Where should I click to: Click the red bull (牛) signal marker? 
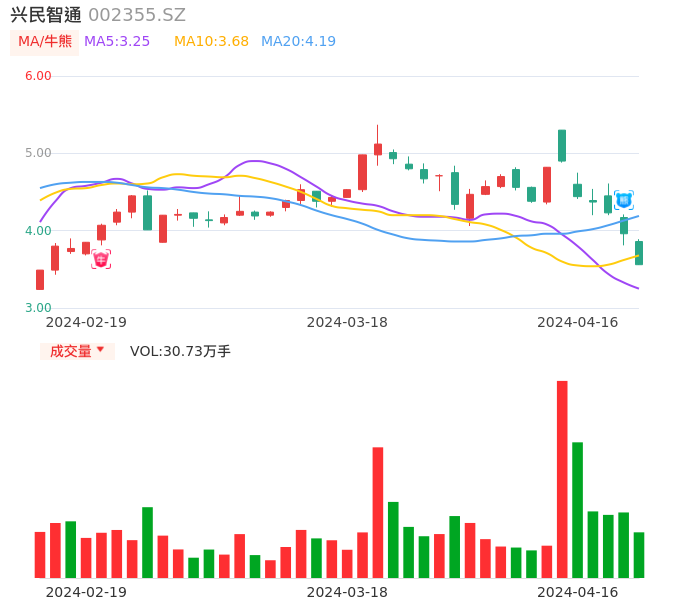101,260
